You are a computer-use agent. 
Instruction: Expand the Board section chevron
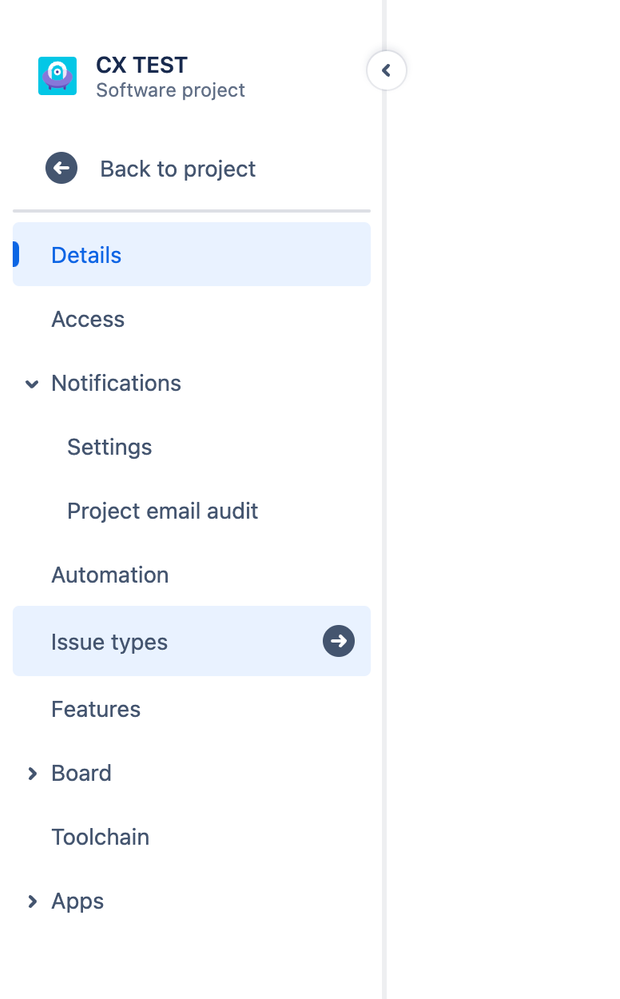point(32,774)
